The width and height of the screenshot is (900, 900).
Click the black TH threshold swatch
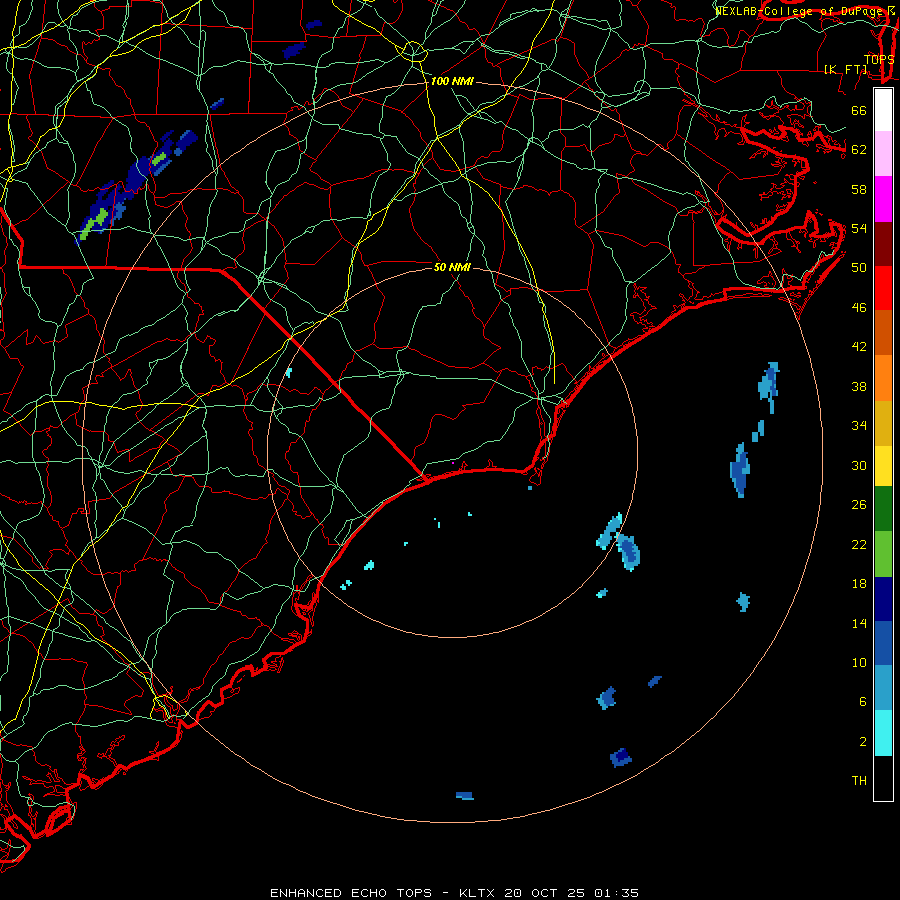pyautogui.click(x=883, y=778)
